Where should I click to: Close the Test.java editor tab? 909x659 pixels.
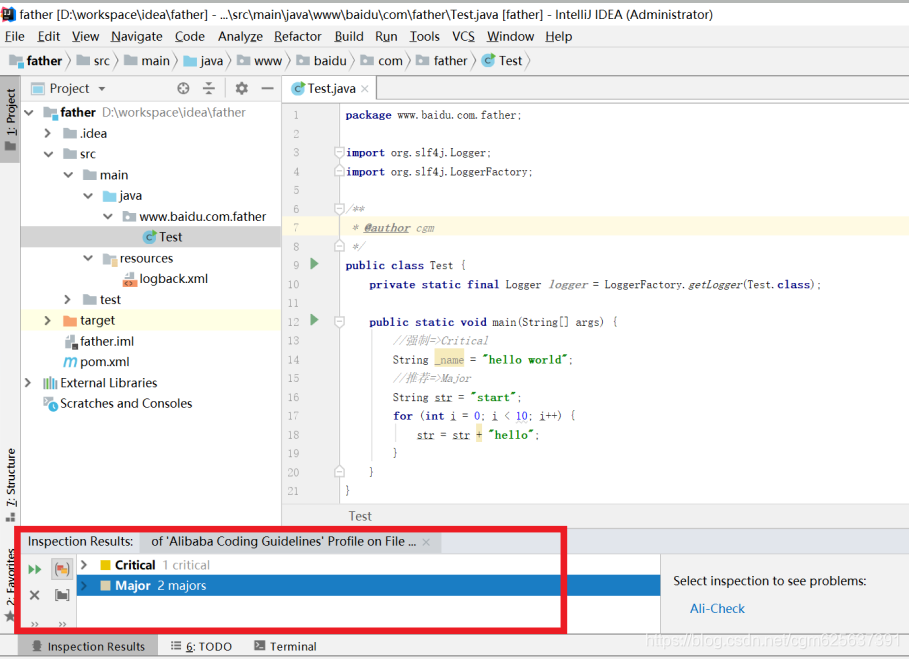click(365, 89)
